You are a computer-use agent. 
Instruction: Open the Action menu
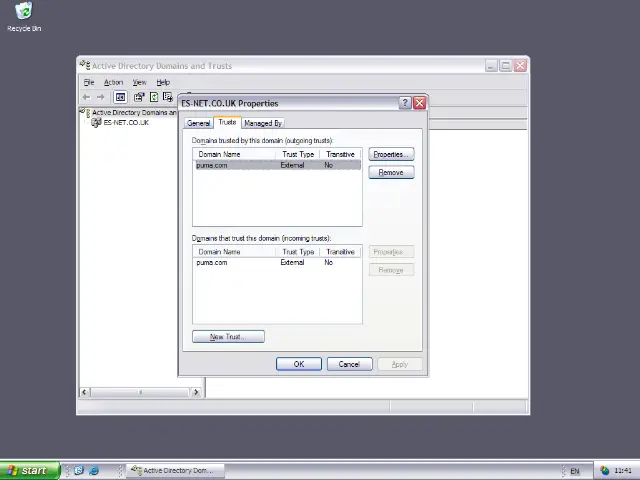[x=113, y=82]
